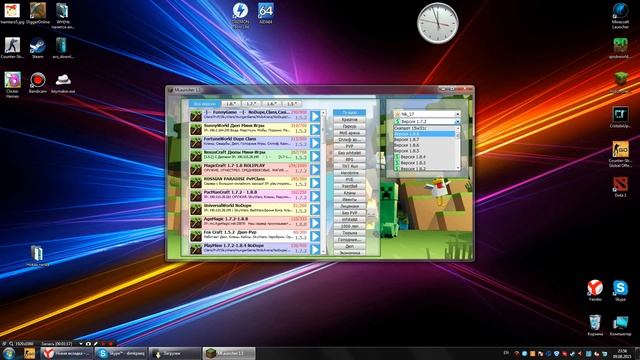Launch FortuneWorld Dupe Clans via play arrow
Screen dimensions: 640x360
click(315, 143)
